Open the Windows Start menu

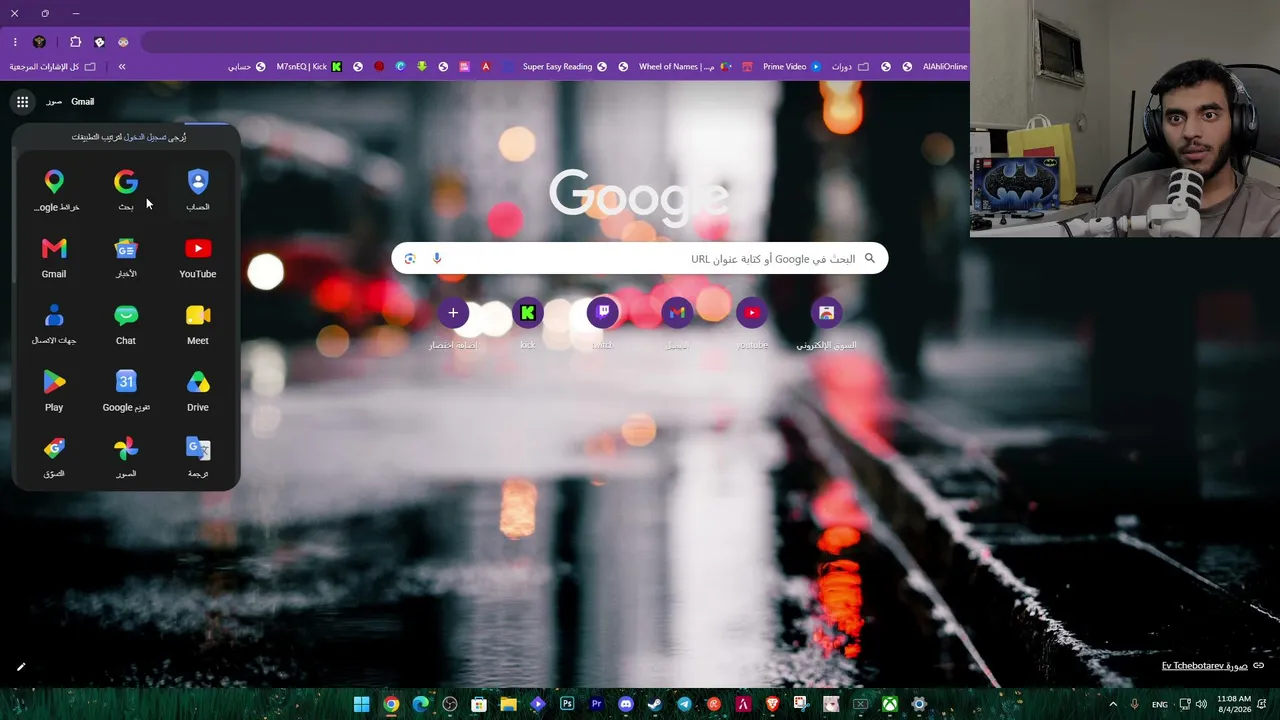point(361,704)
